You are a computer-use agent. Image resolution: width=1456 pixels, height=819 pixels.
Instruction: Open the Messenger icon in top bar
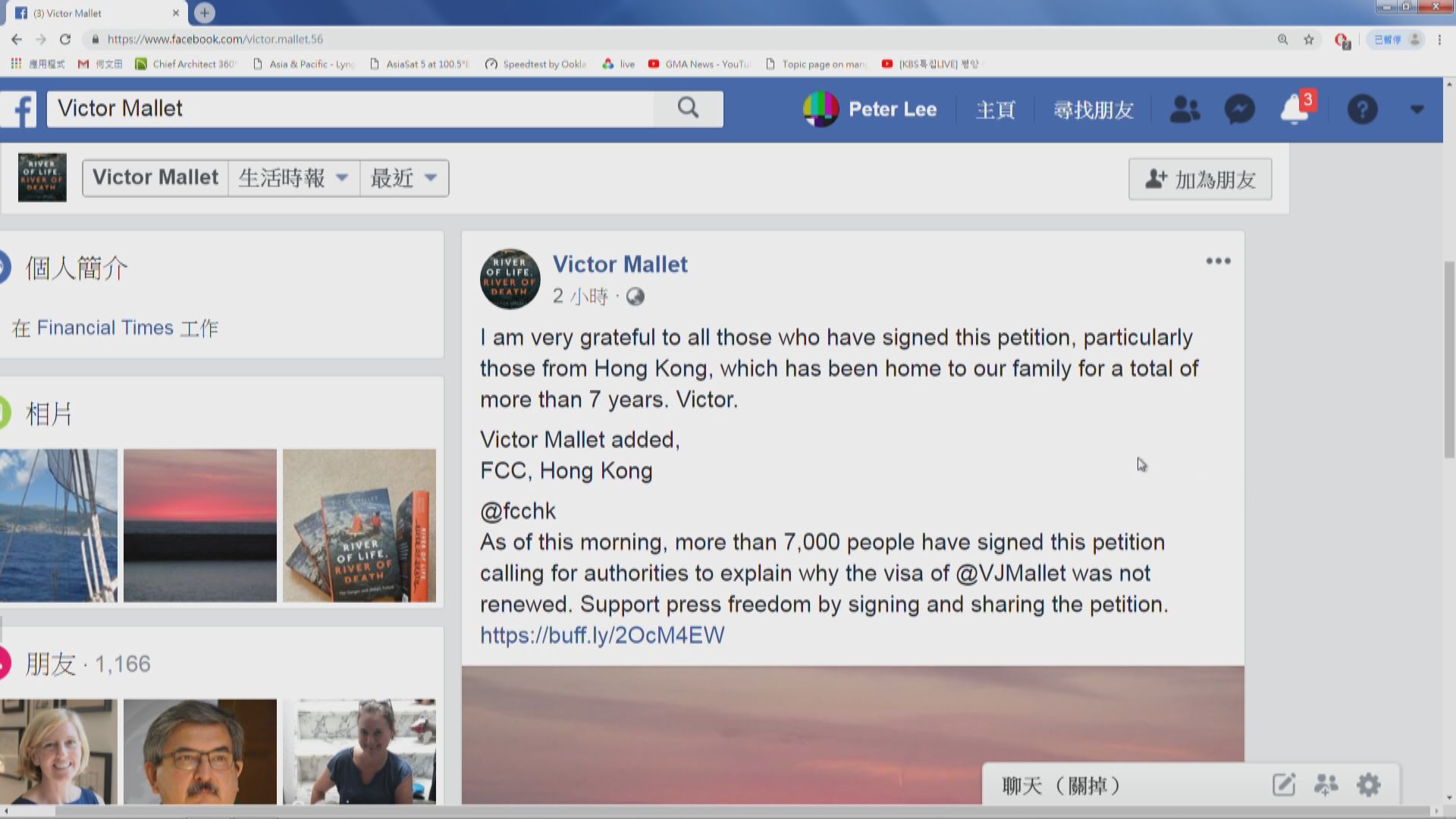[x=1239, y=110]
